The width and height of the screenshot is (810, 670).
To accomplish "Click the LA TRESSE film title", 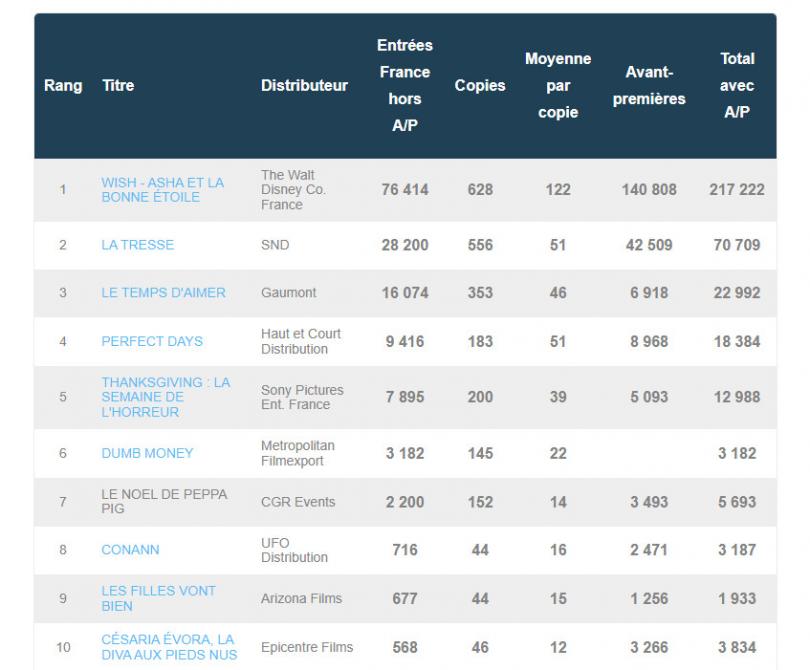I will (x=138, y=245).
